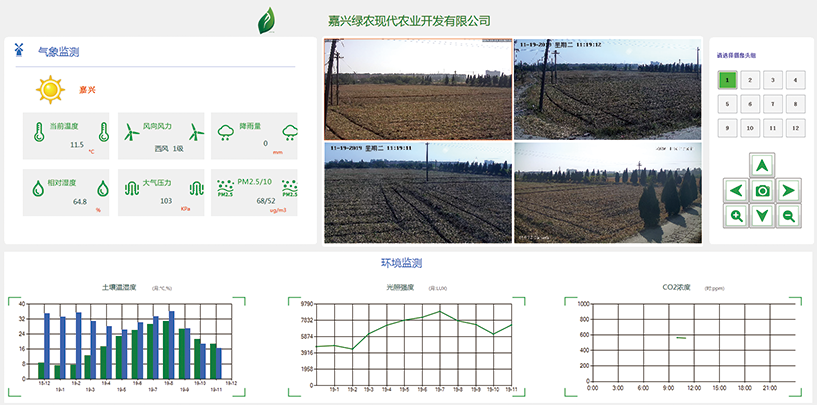Select camera 1 button

tap(727, 80)
